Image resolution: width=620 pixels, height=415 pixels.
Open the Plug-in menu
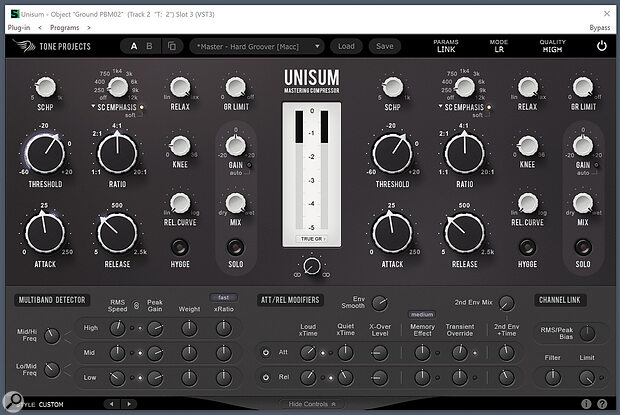coord(19,28)
